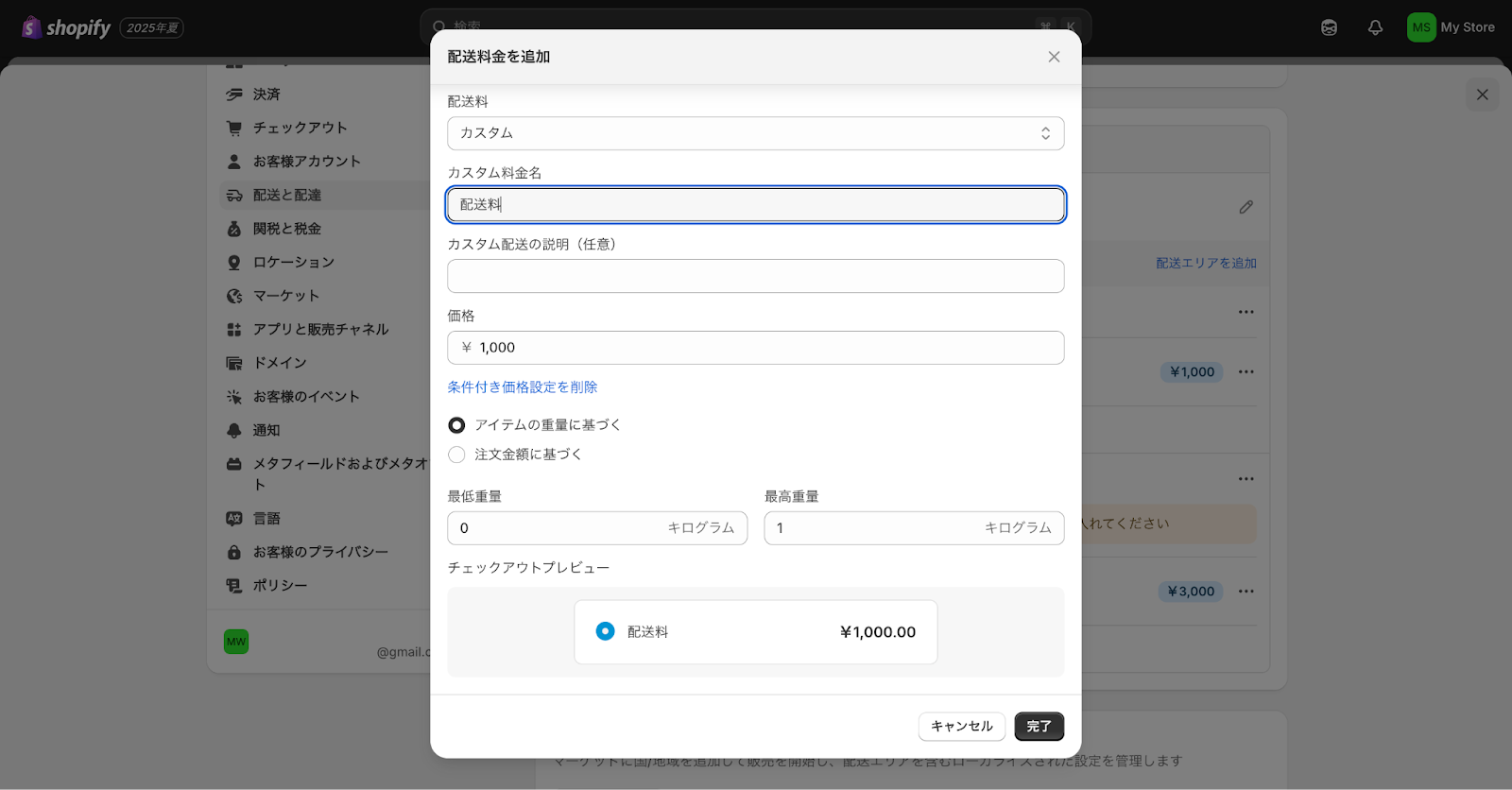Click the Shopify logo in the top bar

pyautogui.click(x=65, y=27)
